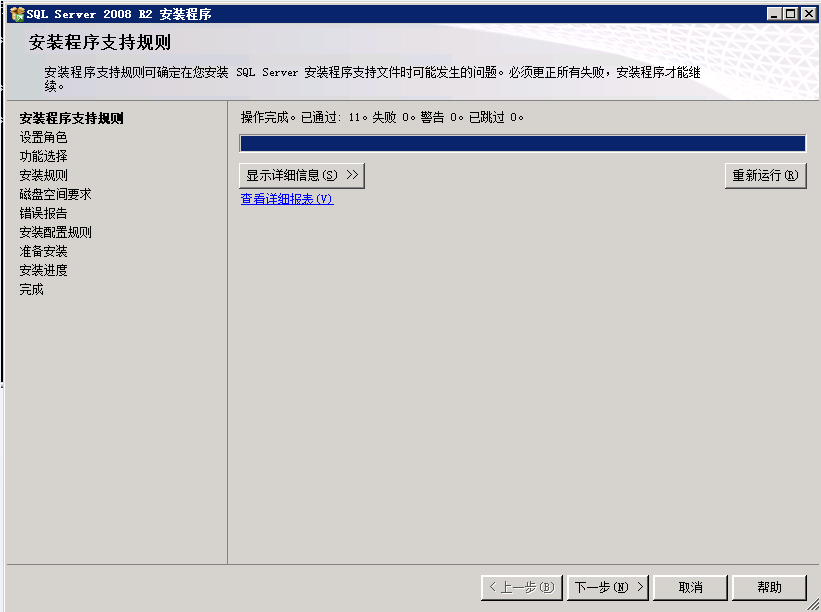
Task: Open the 查看详细报表 link
Action: (286, 199)
